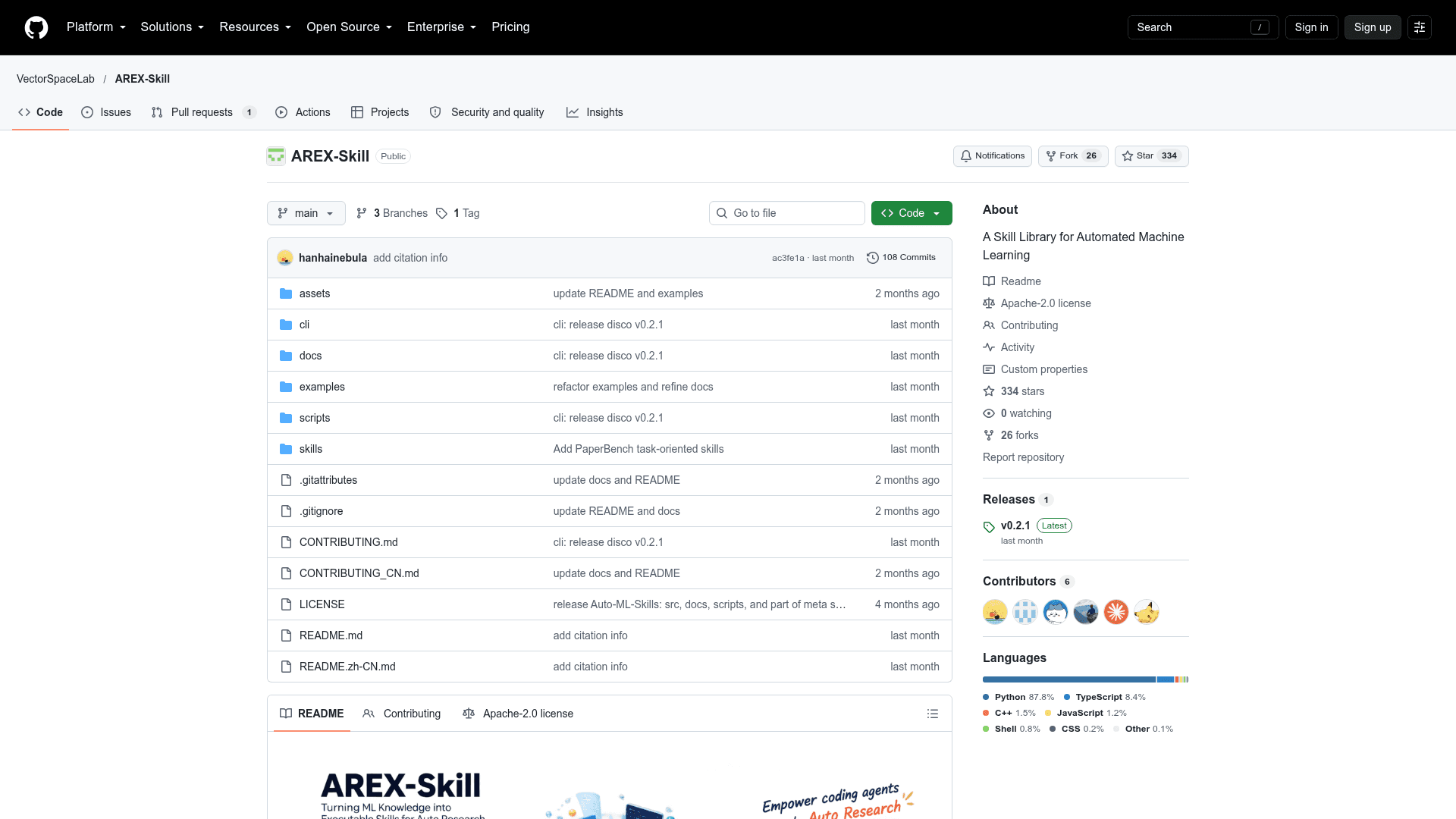The height and width of the screenshot is (819, 1456).
Task: Click the Sign up button
Action: click(x=1373, y=27)
